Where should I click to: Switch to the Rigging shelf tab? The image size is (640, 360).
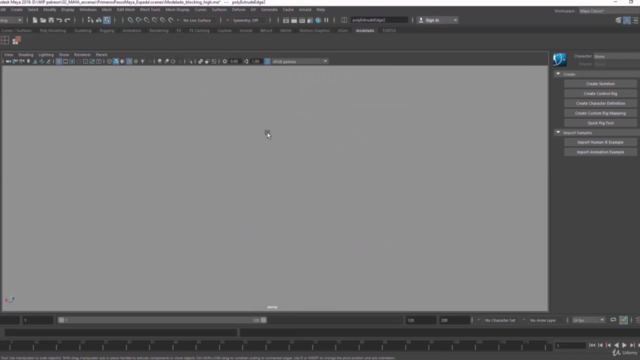(x=107, y=30)
